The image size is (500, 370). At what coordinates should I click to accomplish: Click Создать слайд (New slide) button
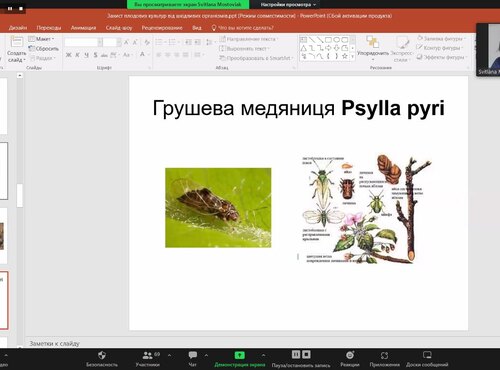[x=16, y=50]
